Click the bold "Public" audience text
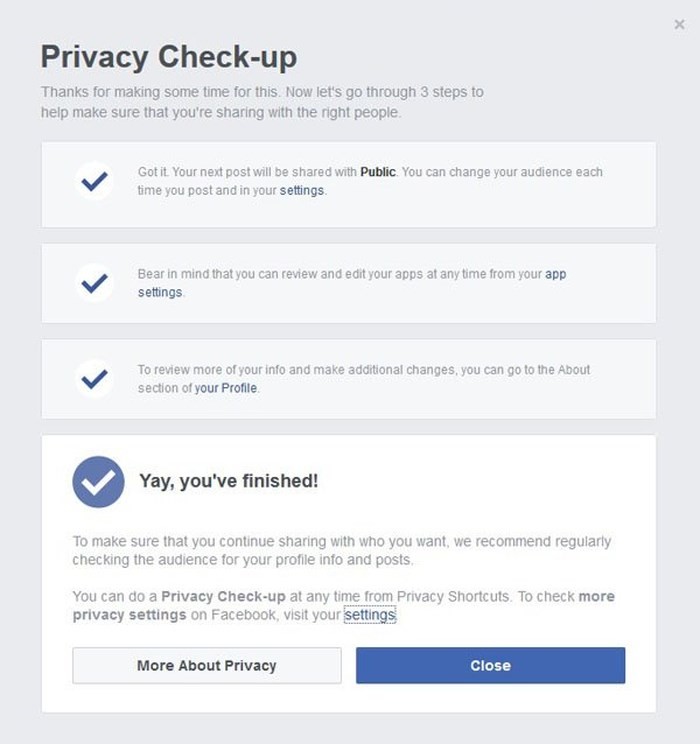Screen dimensions: 700x744 (x=378, y=172)
